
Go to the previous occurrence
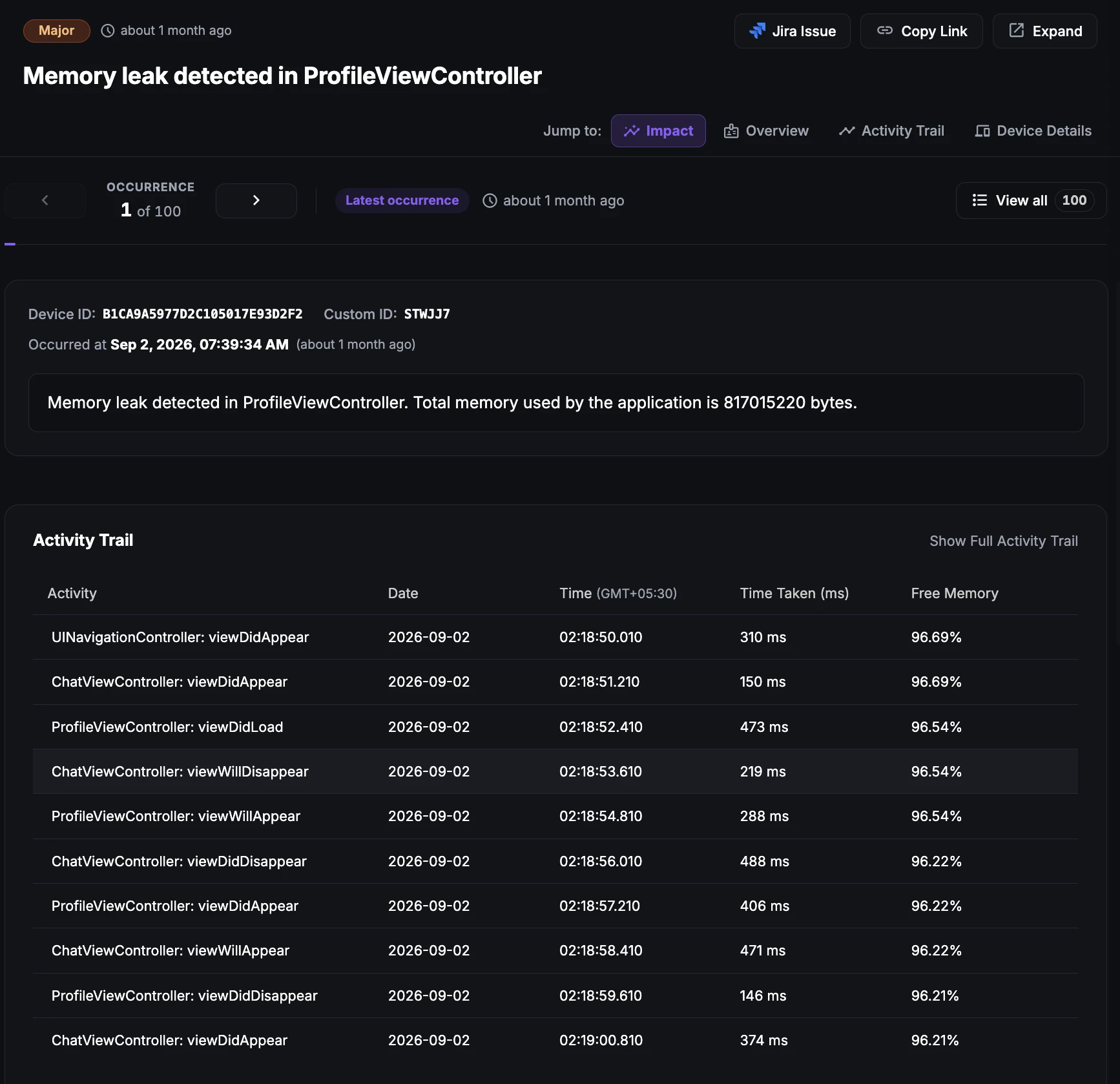click(x=45, y=200)
